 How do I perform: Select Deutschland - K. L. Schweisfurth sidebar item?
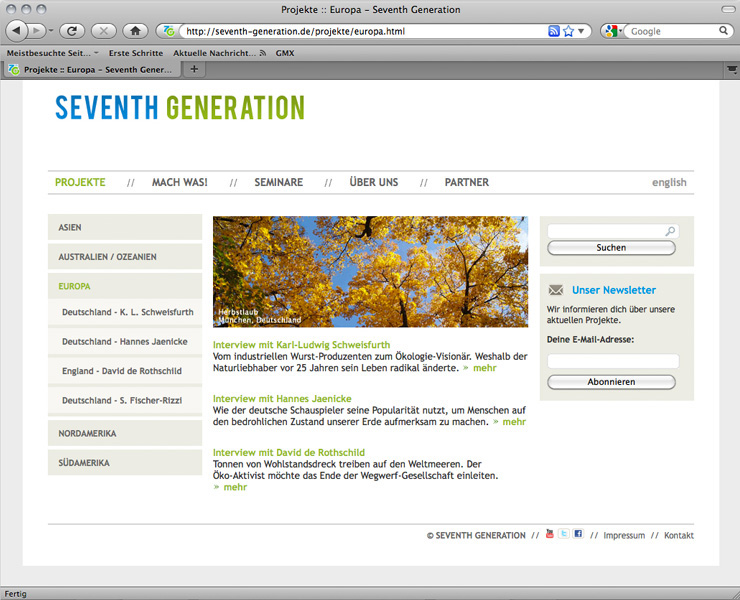point(127,313)
